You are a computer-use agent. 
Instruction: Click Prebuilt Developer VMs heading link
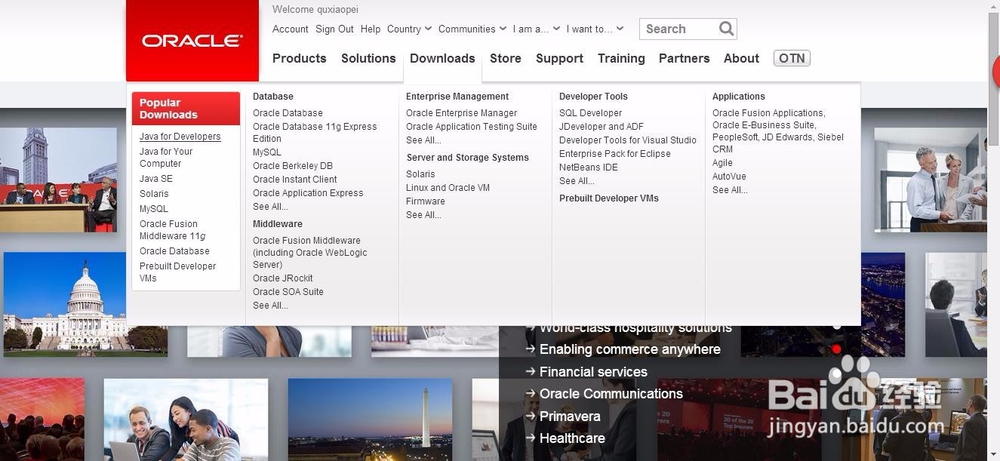[608, 198]
